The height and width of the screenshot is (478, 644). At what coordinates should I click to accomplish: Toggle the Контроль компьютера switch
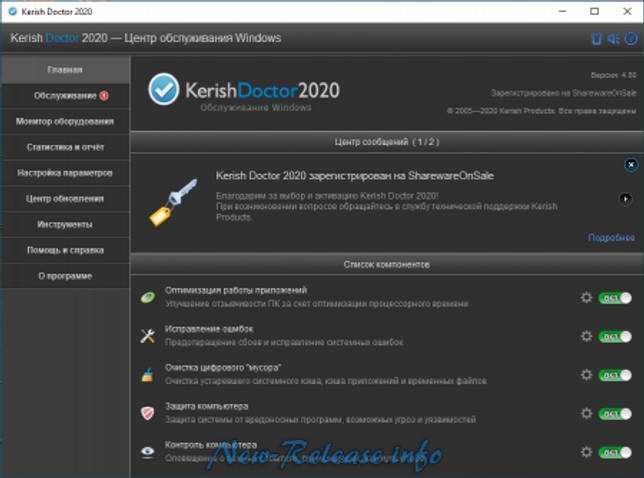click(615, 452)
